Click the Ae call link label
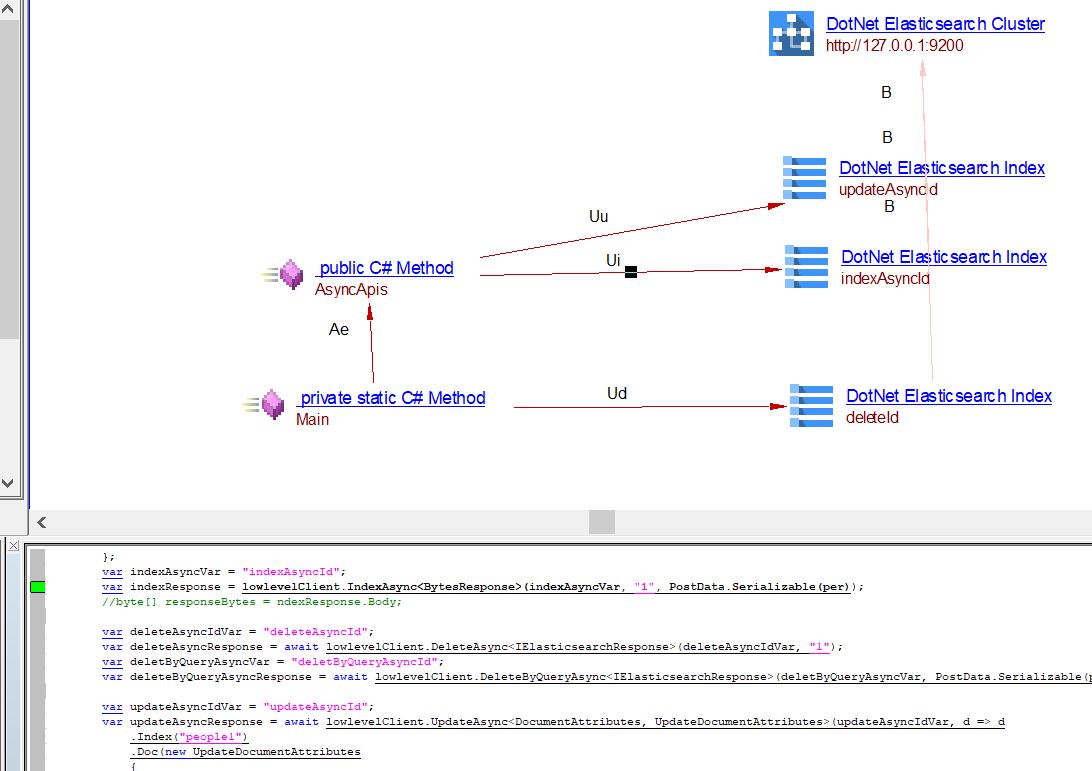 pos(339,329)
